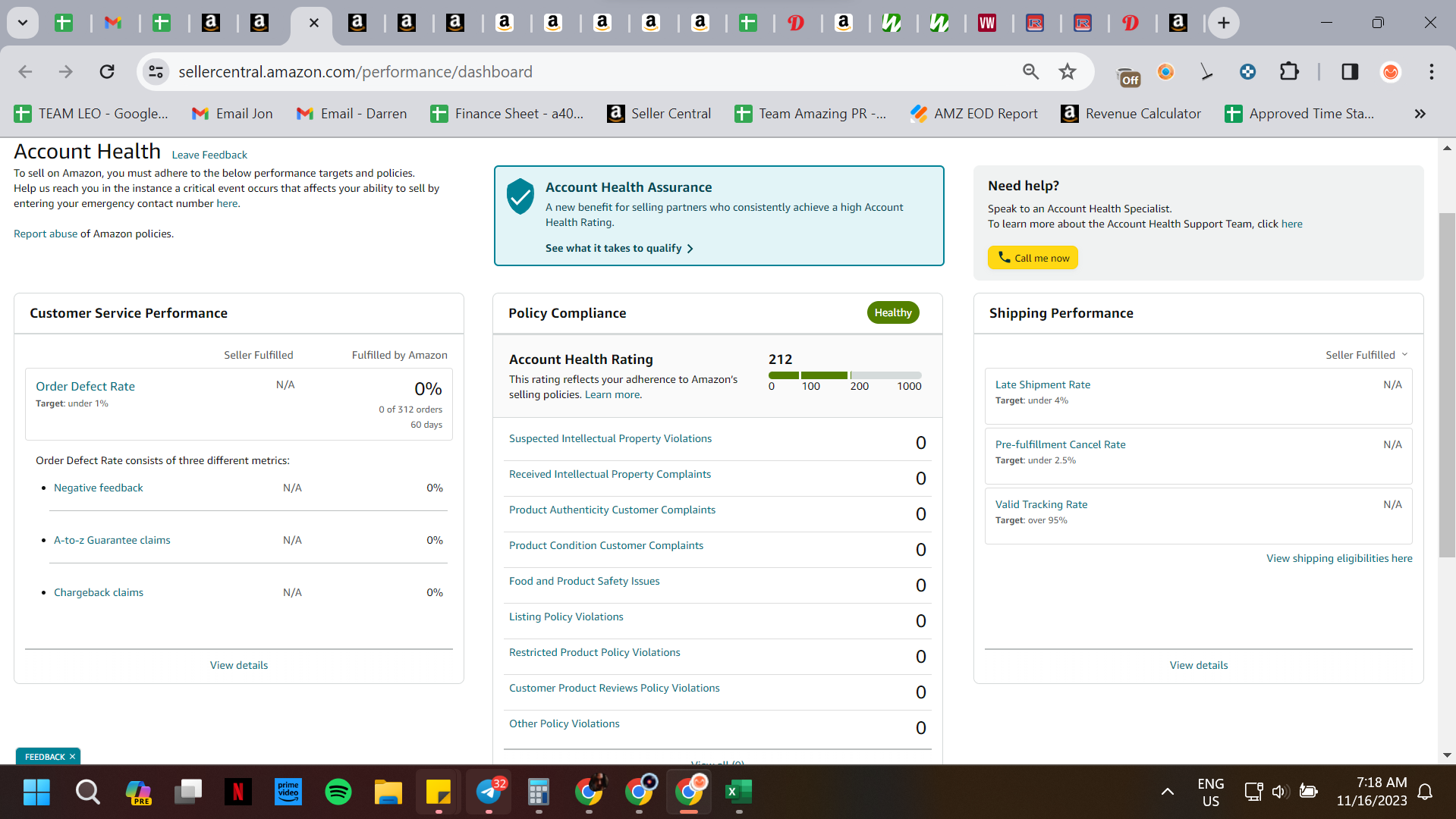Open the extension labeled Off
Screen dimensions: 1456x819
1129,75
